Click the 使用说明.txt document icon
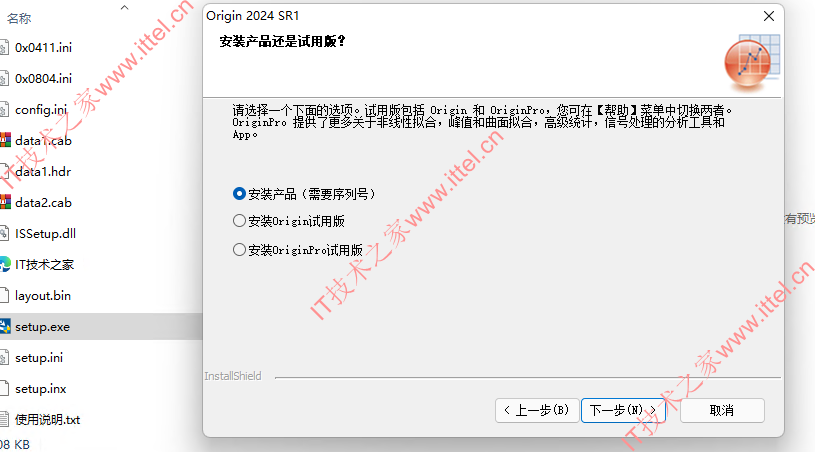This screenshot has height=452, width=815. (4, 419)
